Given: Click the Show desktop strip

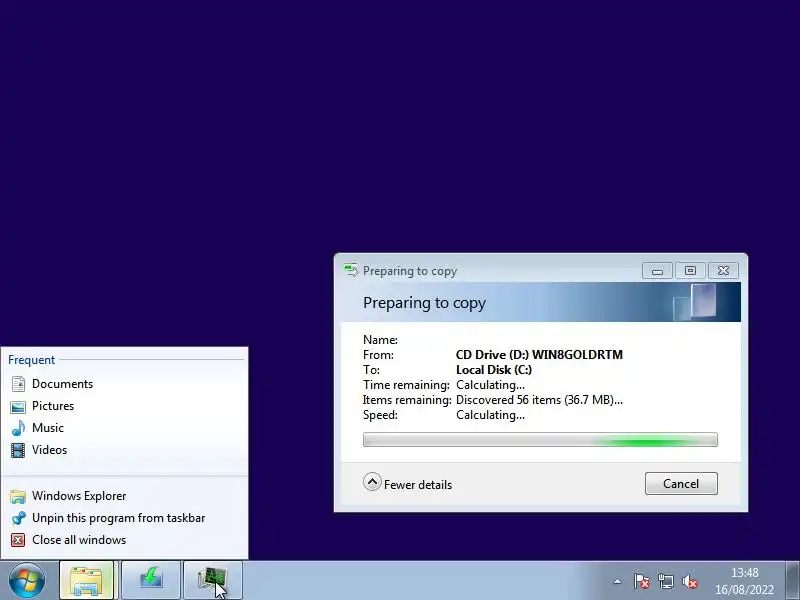Looking at the screenshot, I should 792,581.
